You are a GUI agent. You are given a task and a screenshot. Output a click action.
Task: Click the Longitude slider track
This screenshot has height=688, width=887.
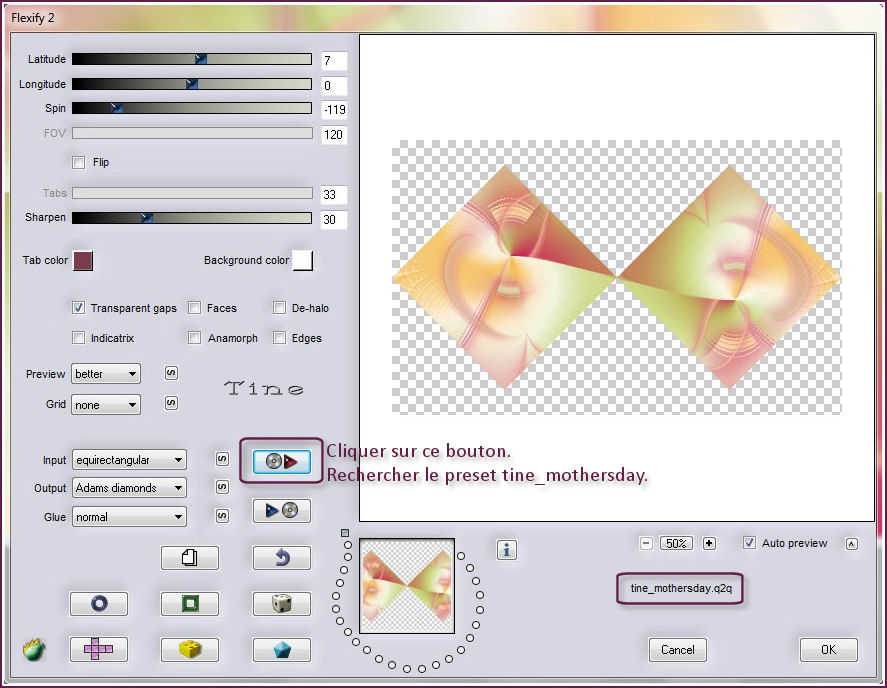tap(192, 84)
